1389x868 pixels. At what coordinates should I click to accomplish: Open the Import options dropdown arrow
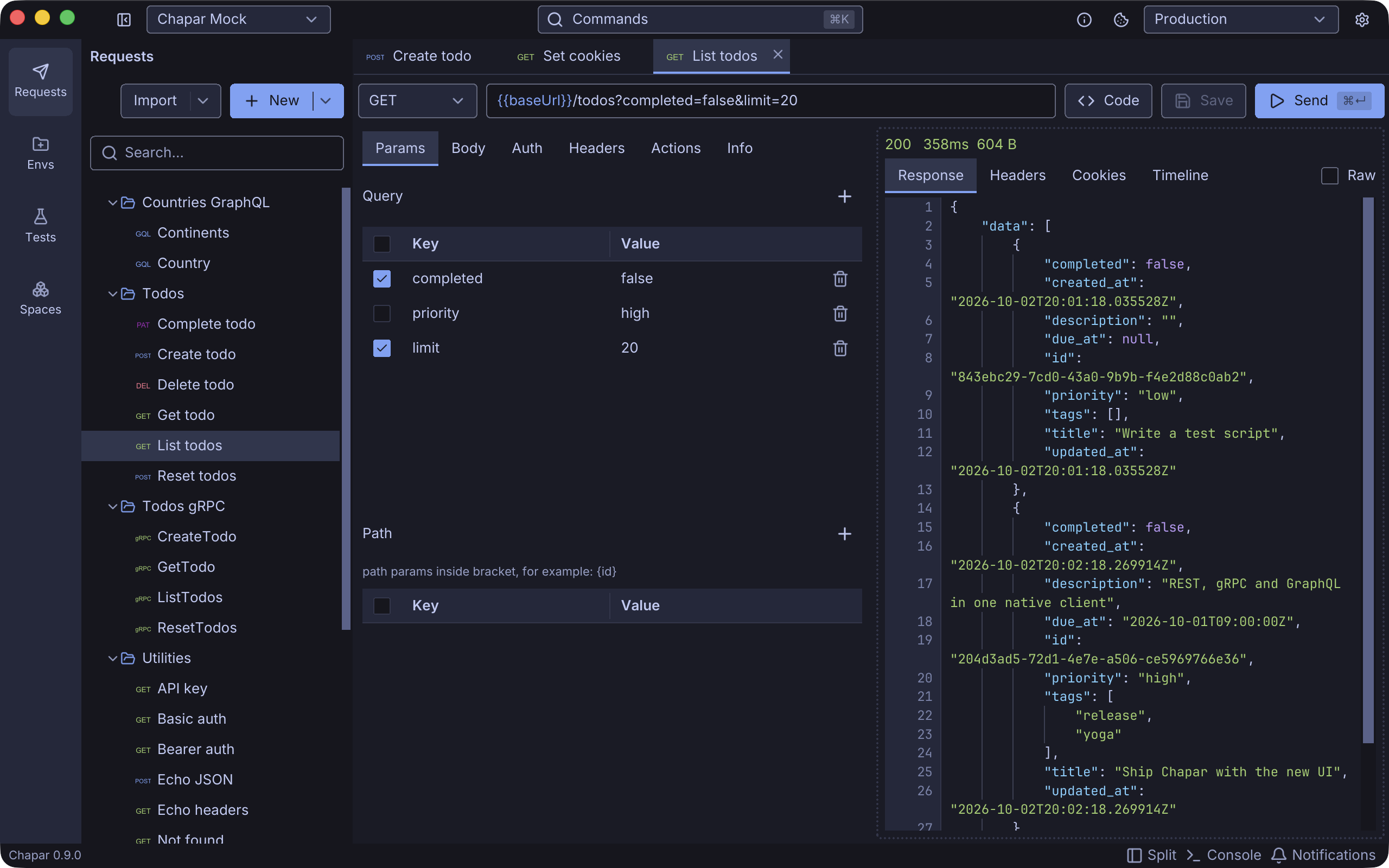click(x=204, y=101)
